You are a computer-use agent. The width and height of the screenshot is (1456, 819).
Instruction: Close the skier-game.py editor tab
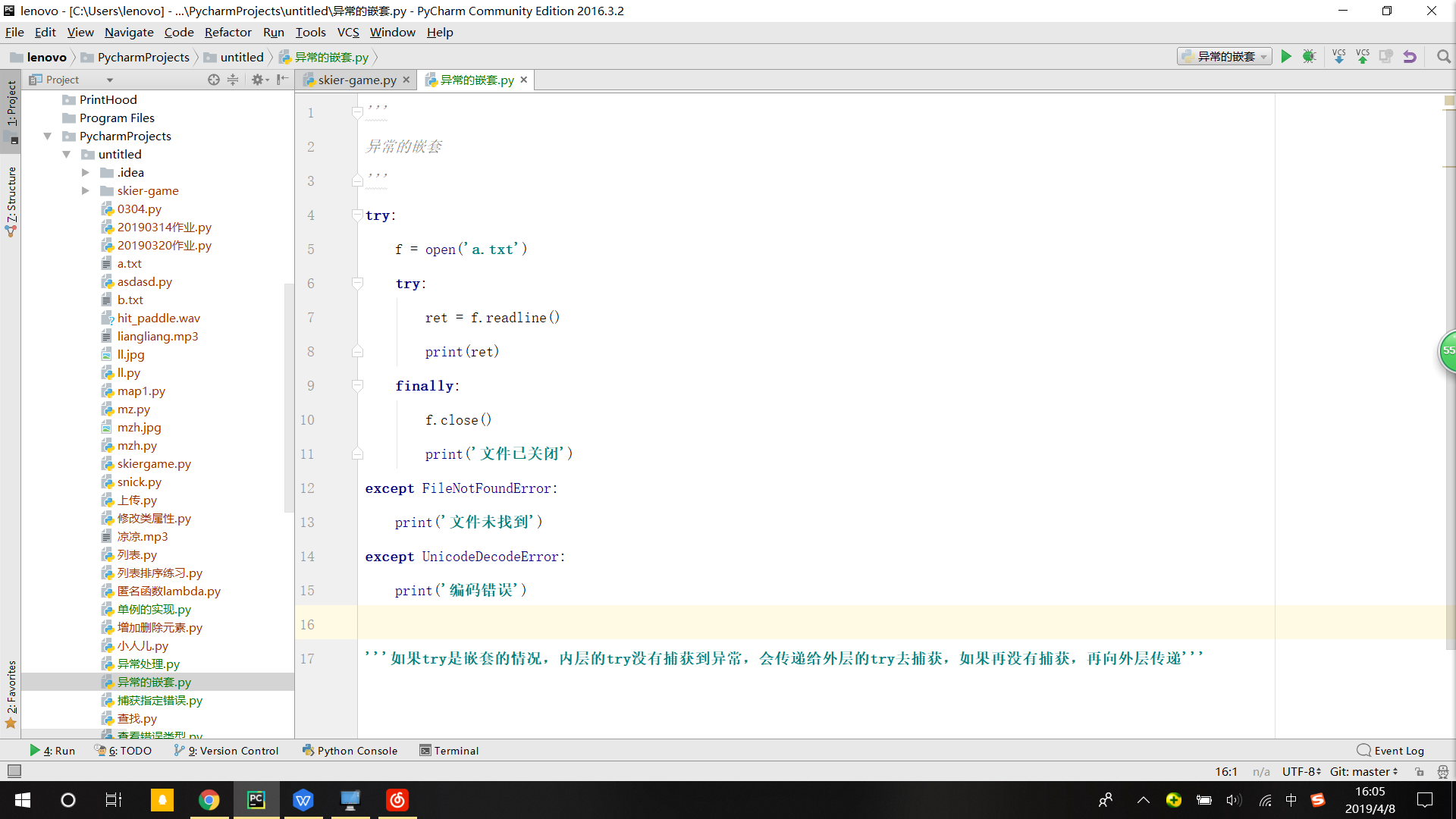point(406,80)
